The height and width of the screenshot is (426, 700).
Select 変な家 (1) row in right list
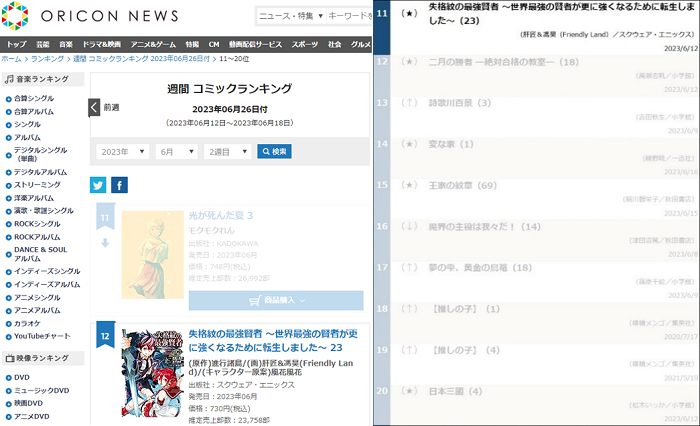pos(536,158)
